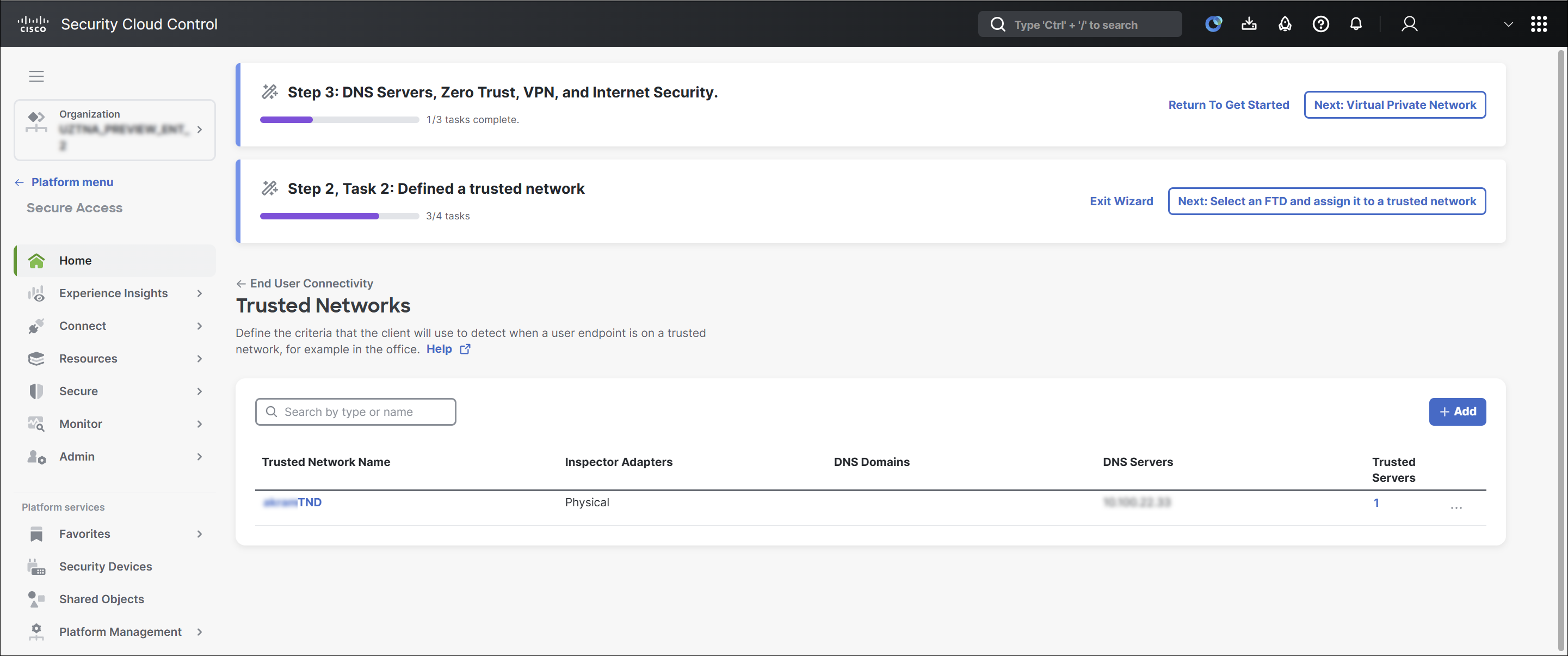Viewport: 1568px width, 656px height.
Task: Expand the Organization selector chevron
Action: point(199,129)
